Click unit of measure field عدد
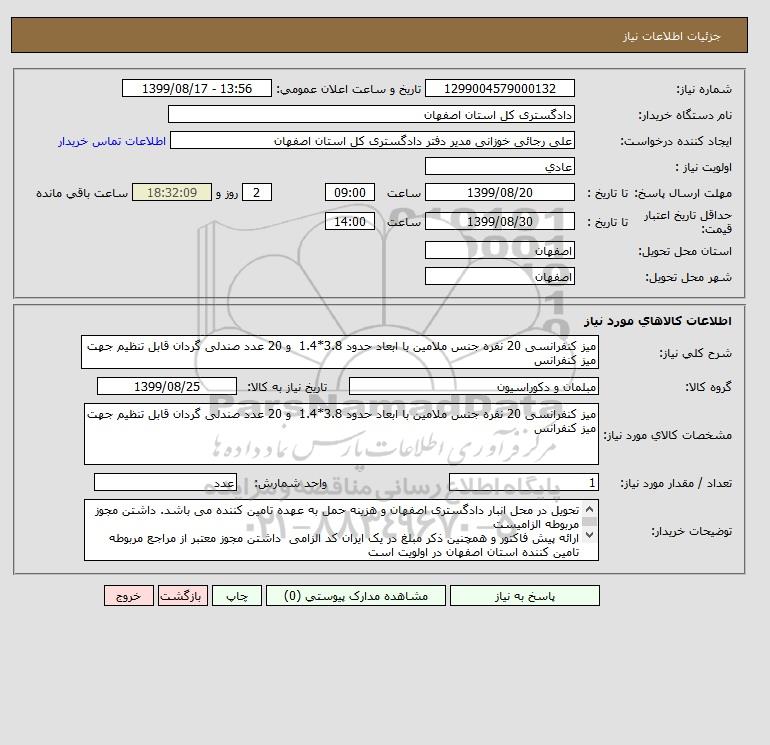 pyautogui.click(x=165, y=483)
